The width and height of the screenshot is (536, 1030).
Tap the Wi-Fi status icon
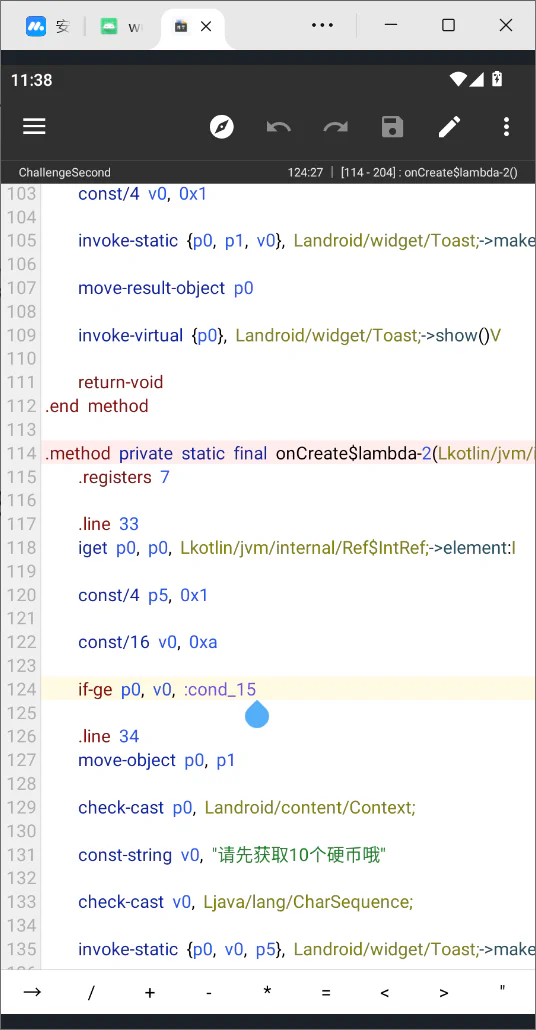[459, 79]
